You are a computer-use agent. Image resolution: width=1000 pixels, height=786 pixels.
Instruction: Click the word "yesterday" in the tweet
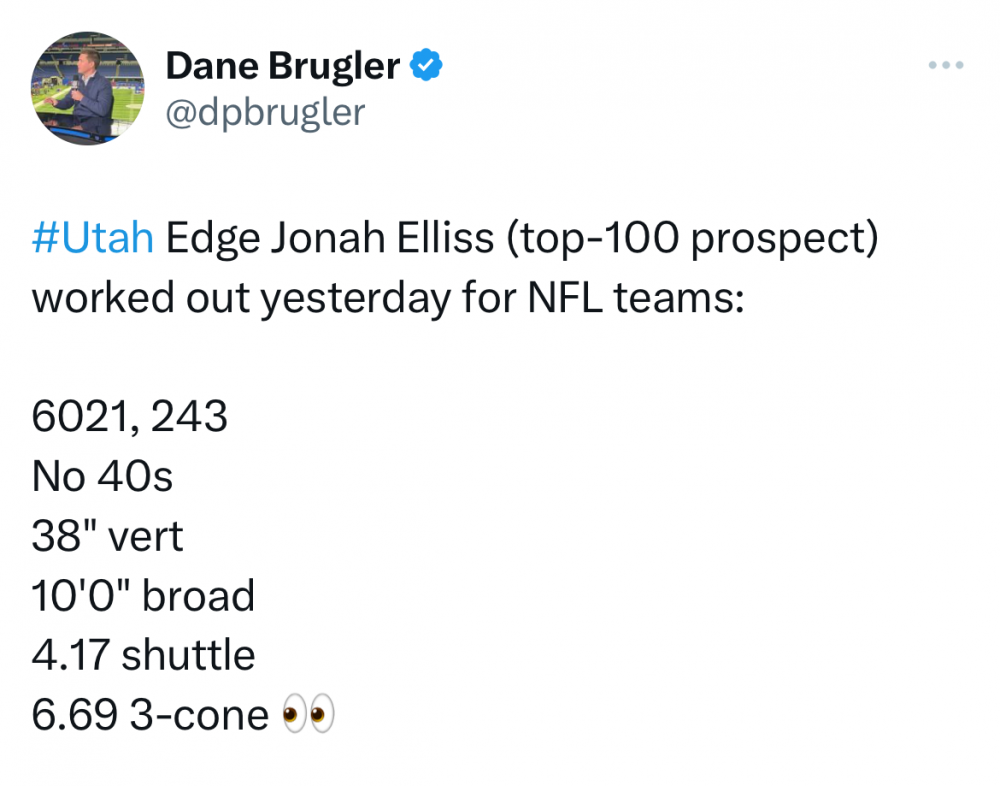(352, 298)
